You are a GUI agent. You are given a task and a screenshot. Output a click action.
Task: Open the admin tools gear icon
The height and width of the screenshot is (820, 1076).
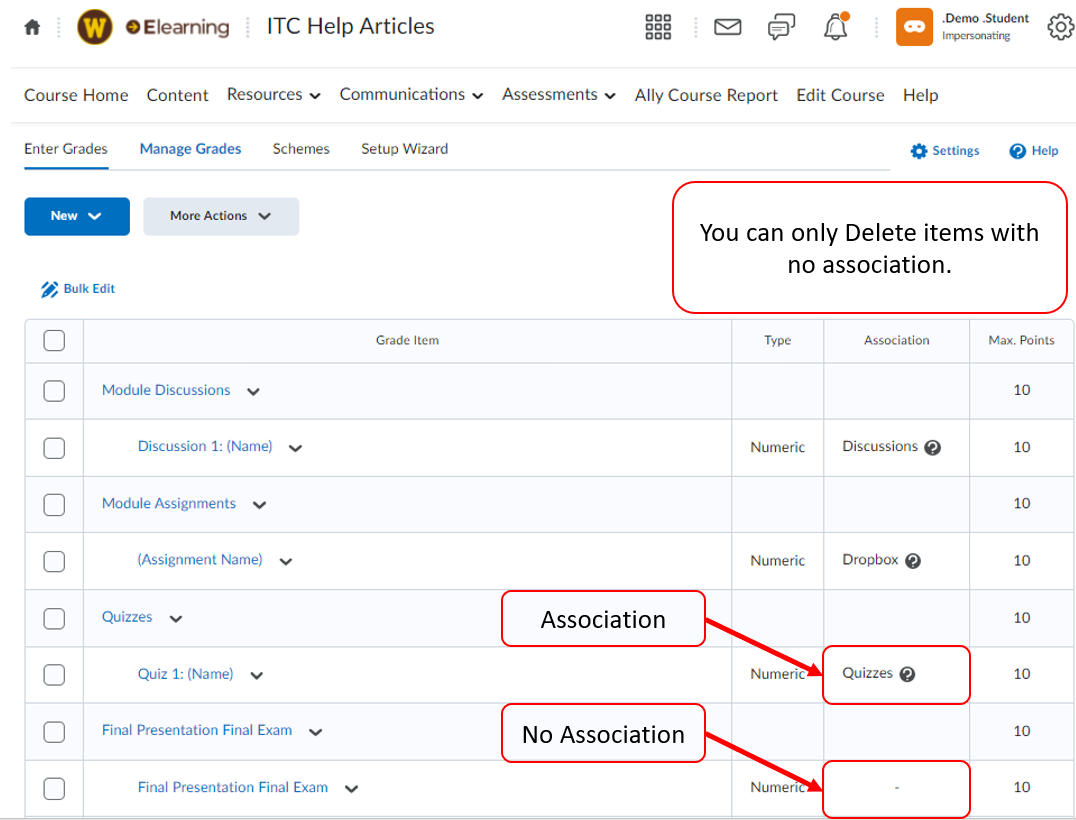pos(1060,27)
